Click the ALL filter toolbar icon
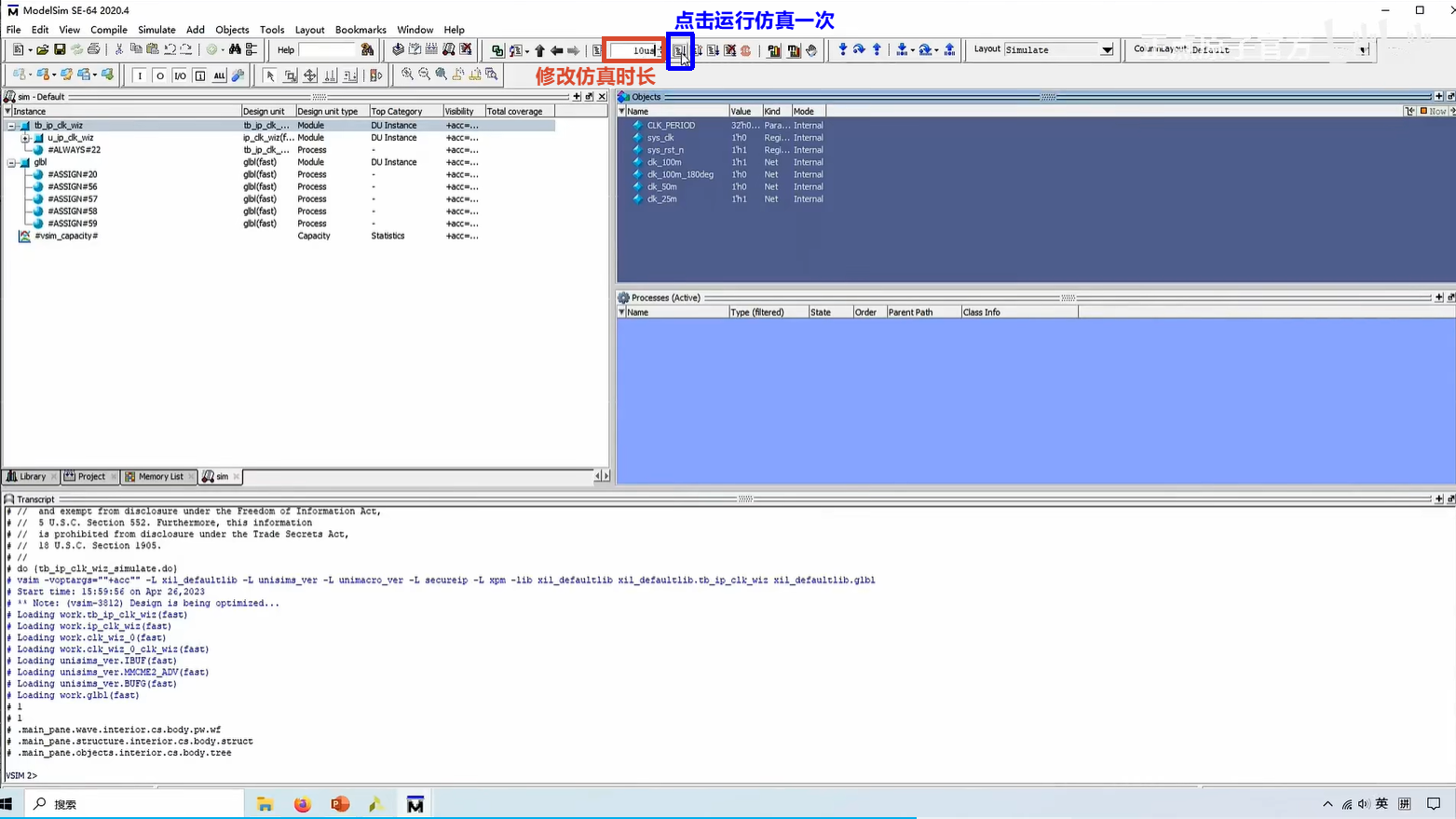 click(219, 75)
